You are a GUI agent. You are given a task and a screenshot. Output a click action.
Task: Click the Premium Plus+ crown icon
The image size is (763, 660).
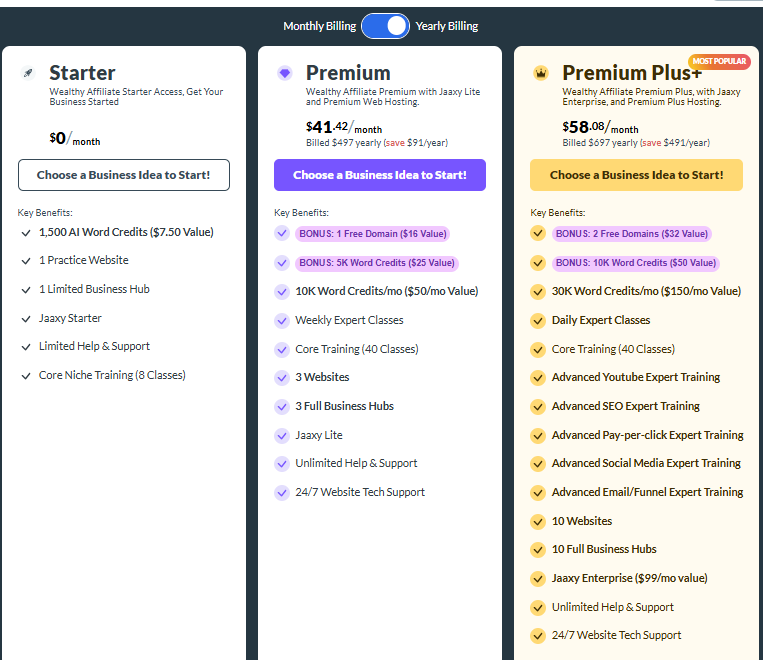point(541,73)
